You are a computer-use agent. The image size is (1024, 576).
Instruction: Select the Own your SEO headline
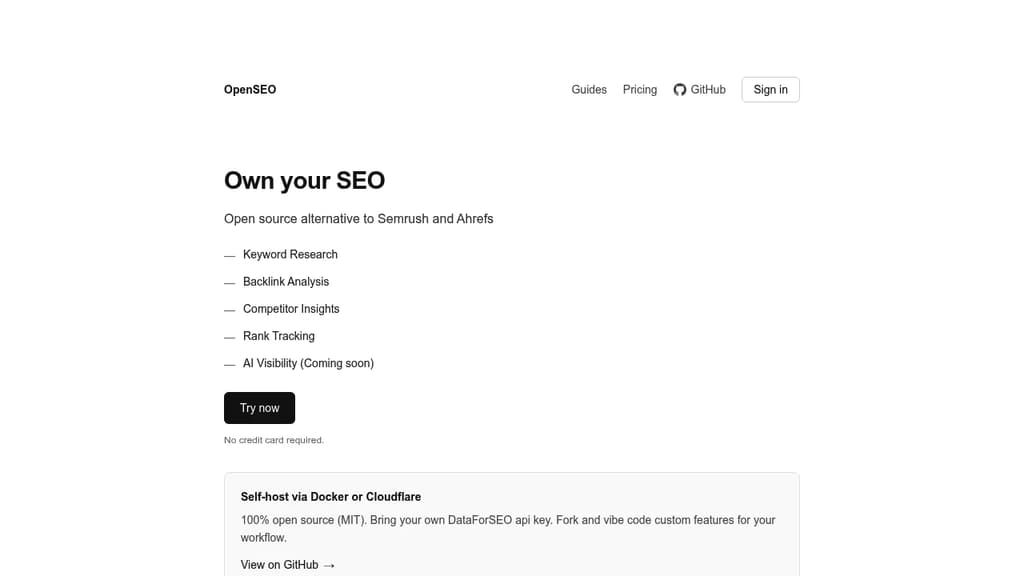click(304, 180)
